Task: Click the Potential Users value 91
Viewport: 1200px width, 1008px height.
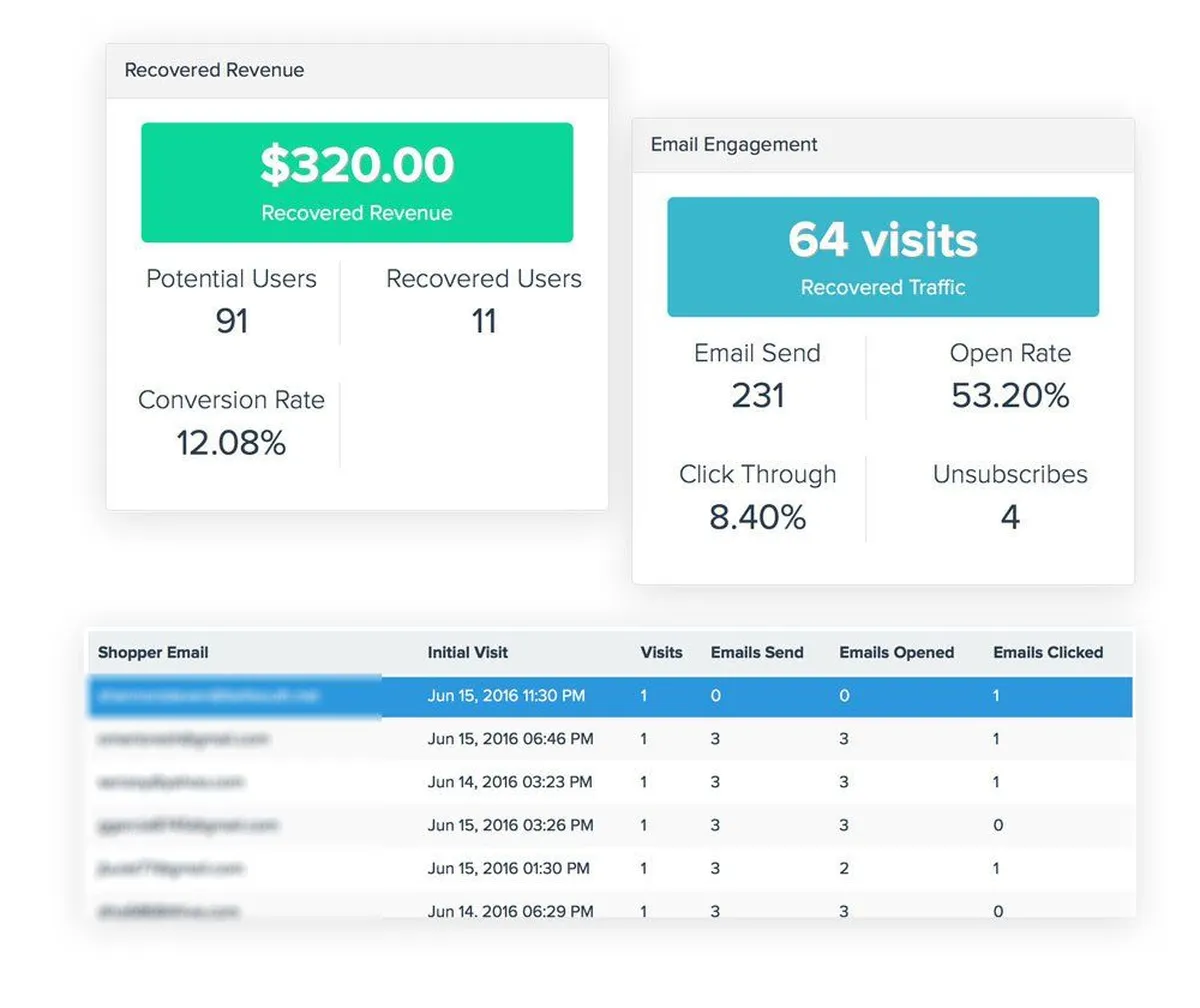Action: pyautogui.click(x=232, y=321)
